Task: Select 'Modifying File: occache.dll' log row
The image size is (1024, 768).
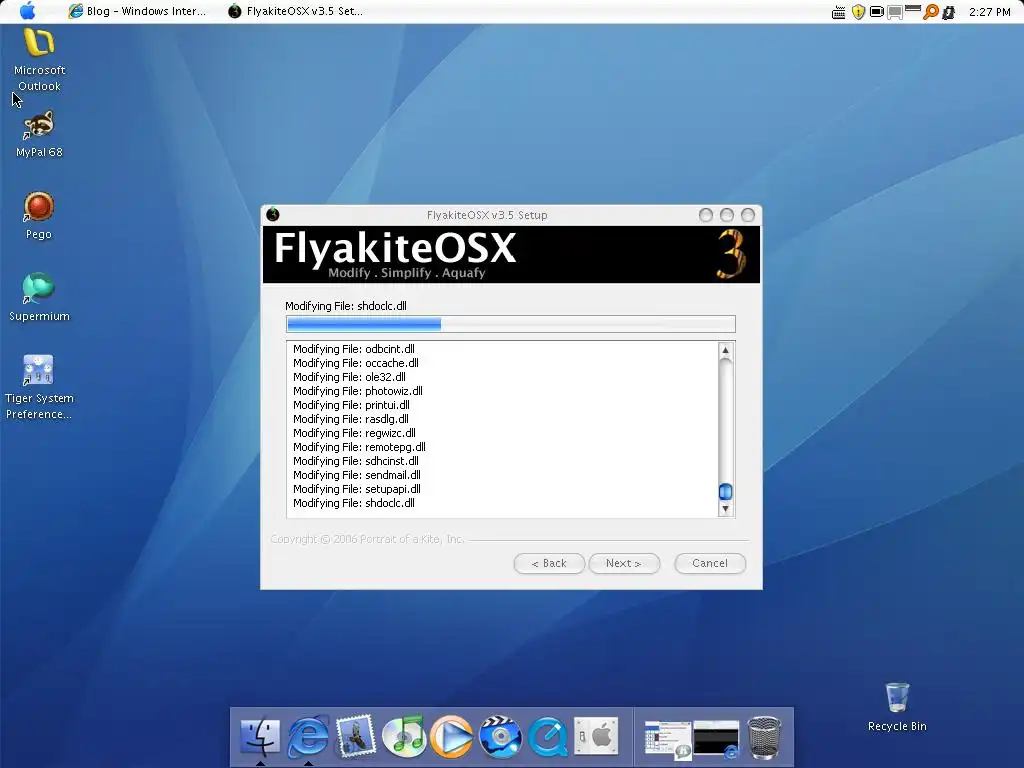Action: (x=356, y=363)
